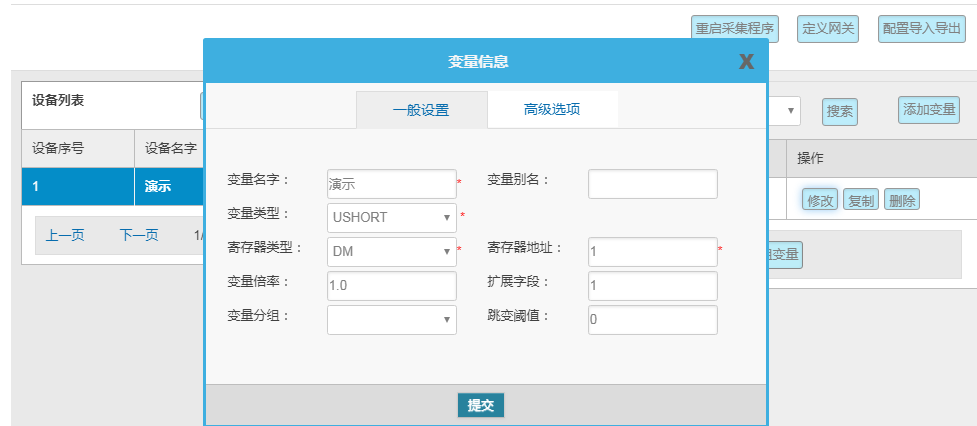Open the 变量类型 USHORT dropdown
The height and width of the screenshot is (426, 977).
(392, 218)
